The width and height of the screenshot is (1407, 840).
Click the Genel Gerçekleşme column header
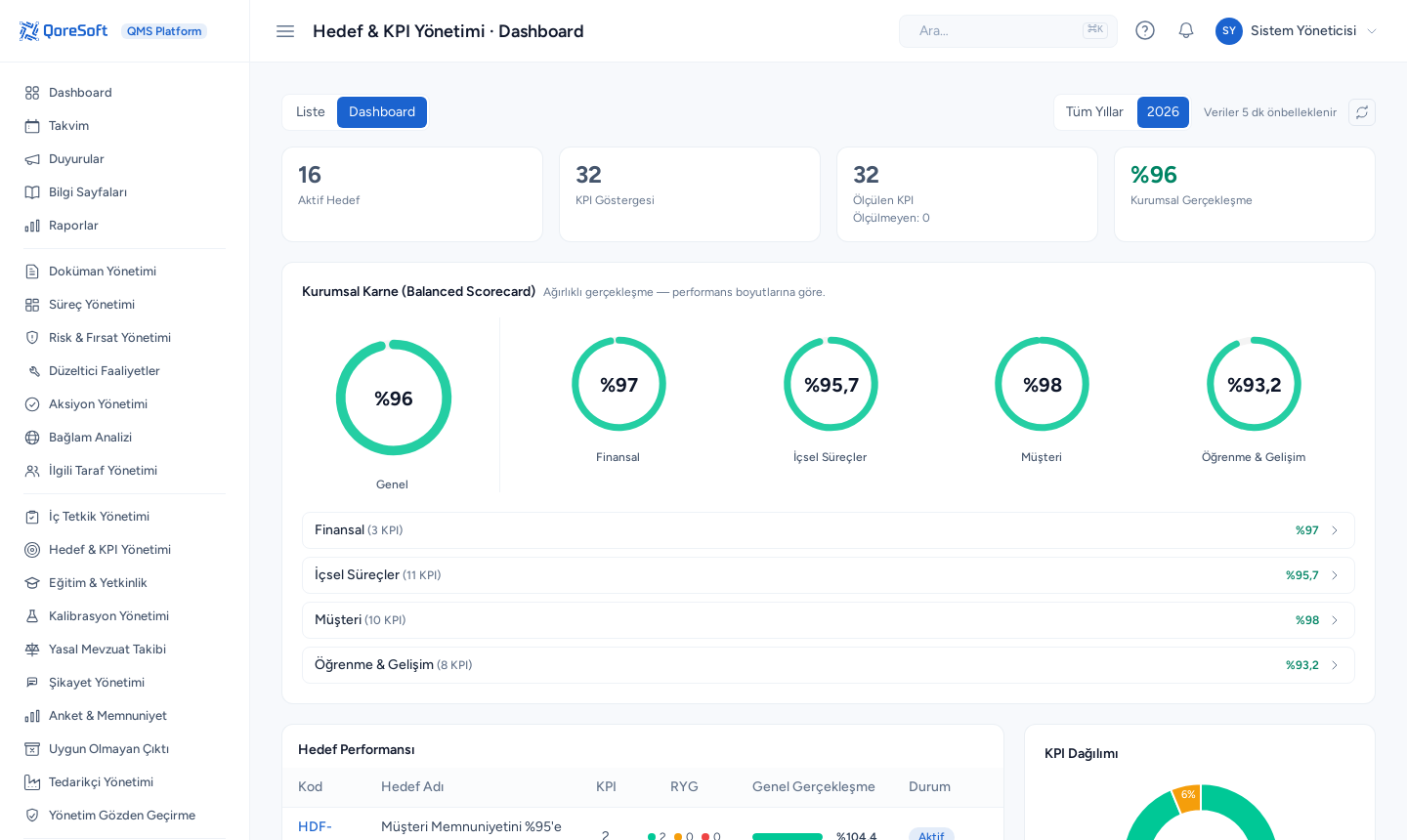(x=814, y=787)
